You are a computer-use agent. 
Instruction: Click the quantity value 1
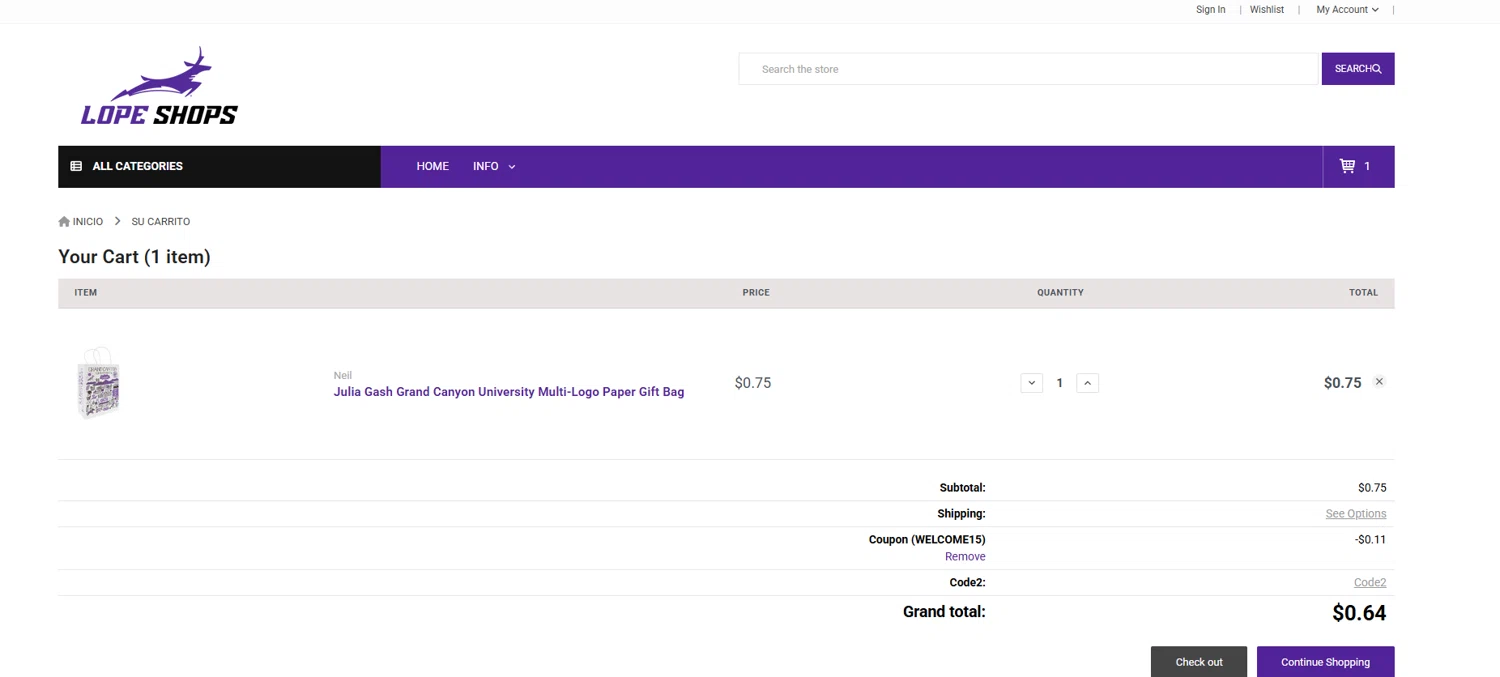1060,383
